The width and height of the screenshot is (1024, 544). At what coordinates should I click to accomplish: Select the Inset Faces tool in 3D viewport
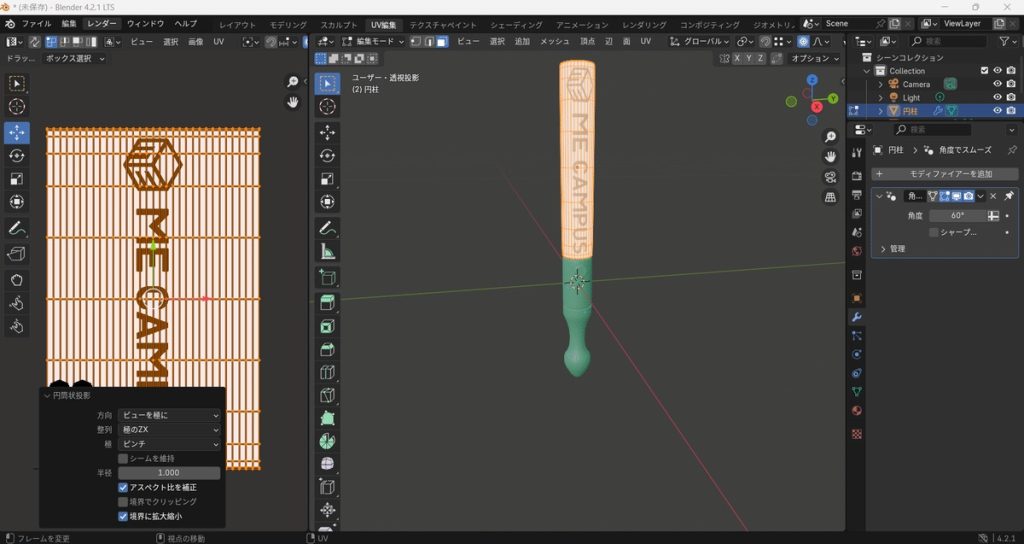(x=327, y=326)
